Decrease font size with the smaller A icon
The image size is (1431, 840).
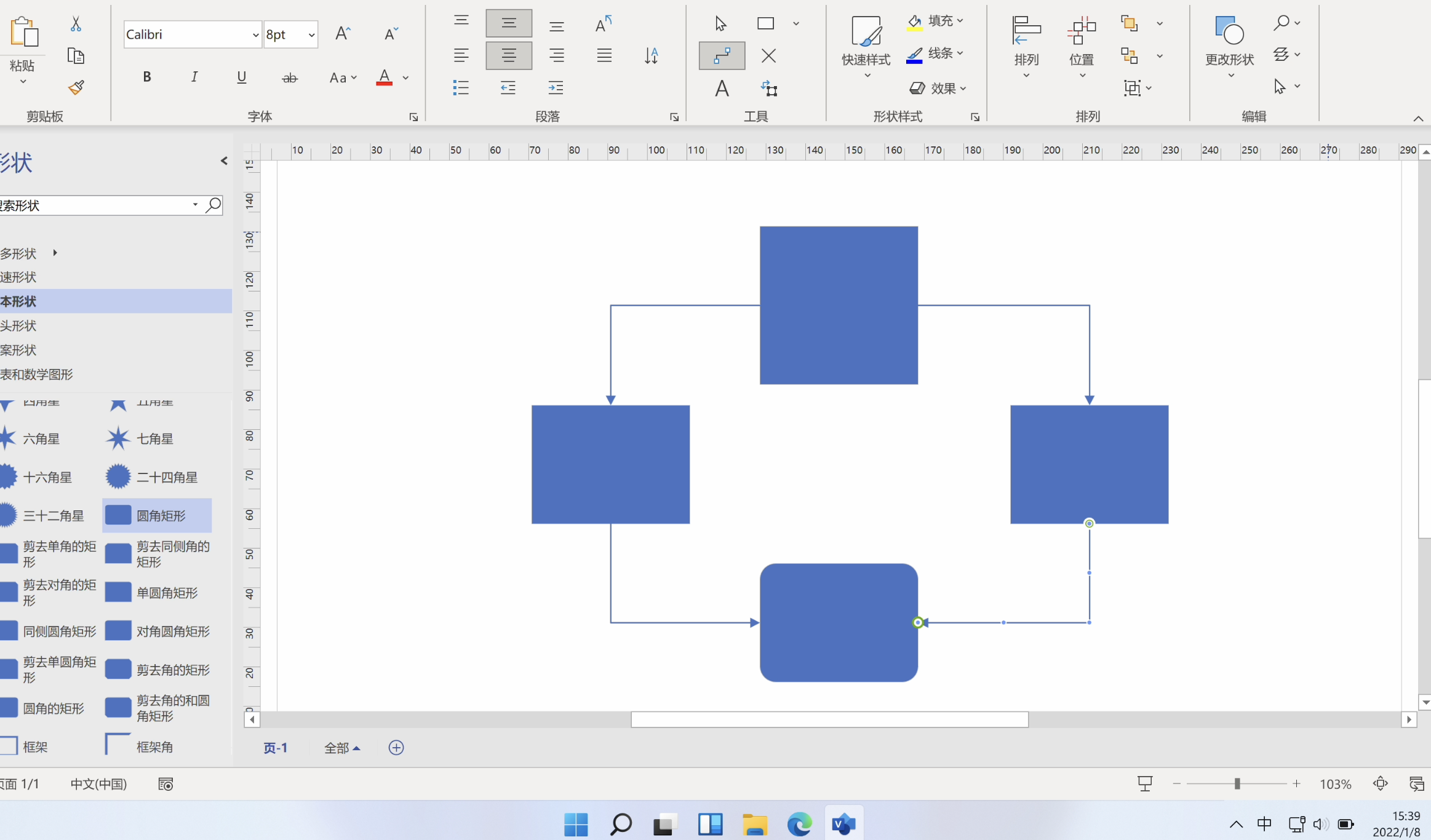tap(391, 33)
